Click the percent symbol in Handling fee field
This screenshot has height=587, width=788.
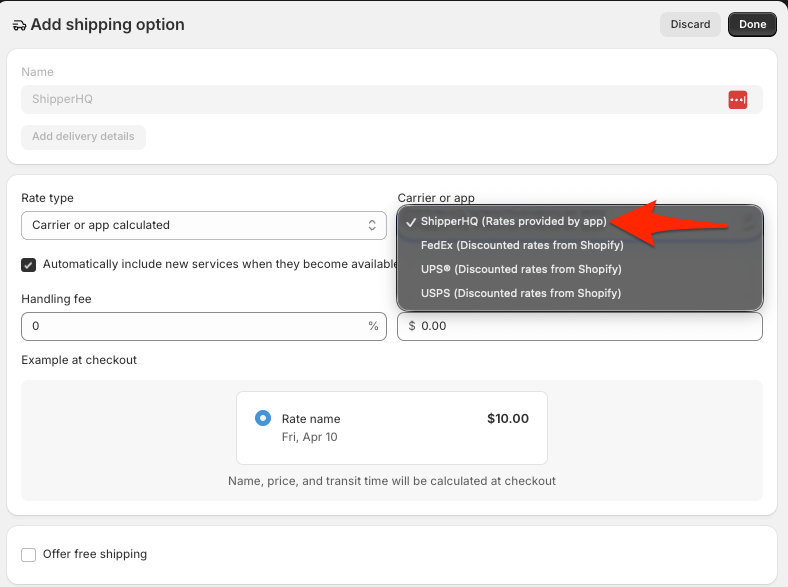pos(373,326)
